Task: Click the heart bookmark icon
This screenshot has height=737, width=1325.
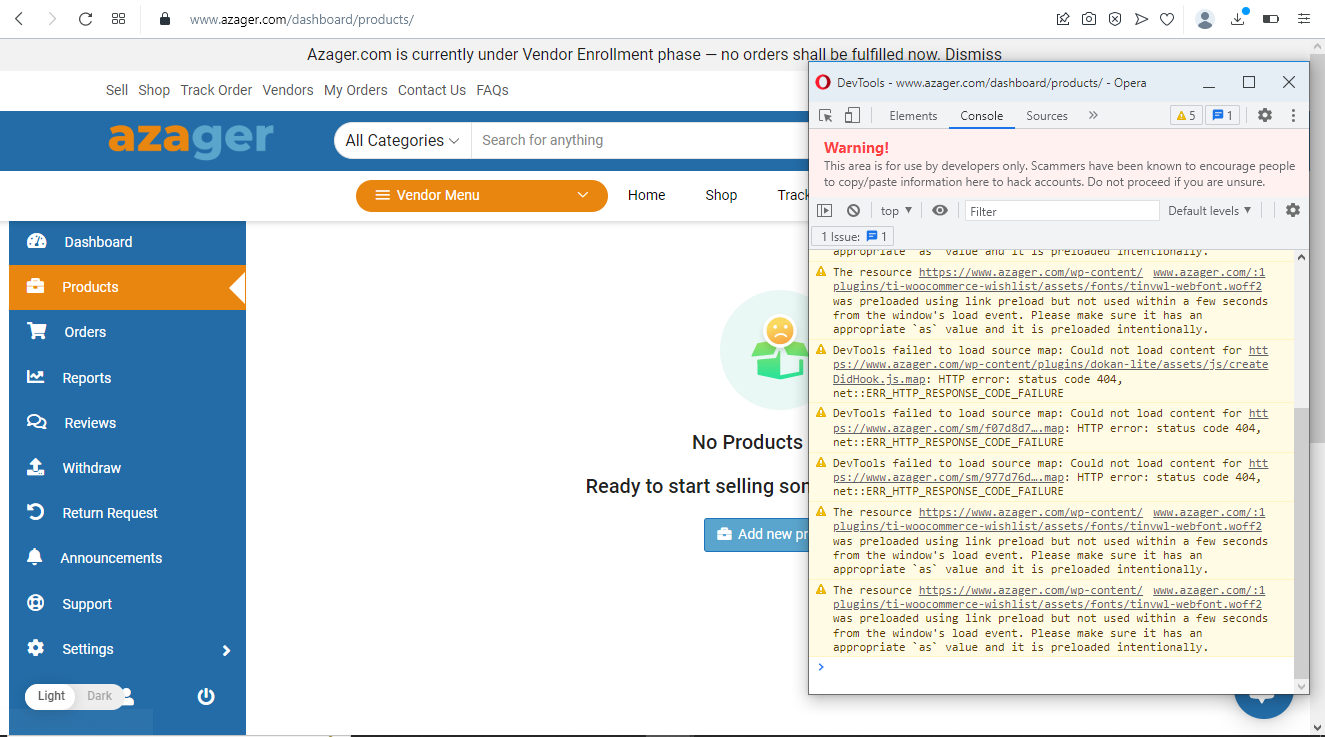Action: click(x=1167, y=18)
